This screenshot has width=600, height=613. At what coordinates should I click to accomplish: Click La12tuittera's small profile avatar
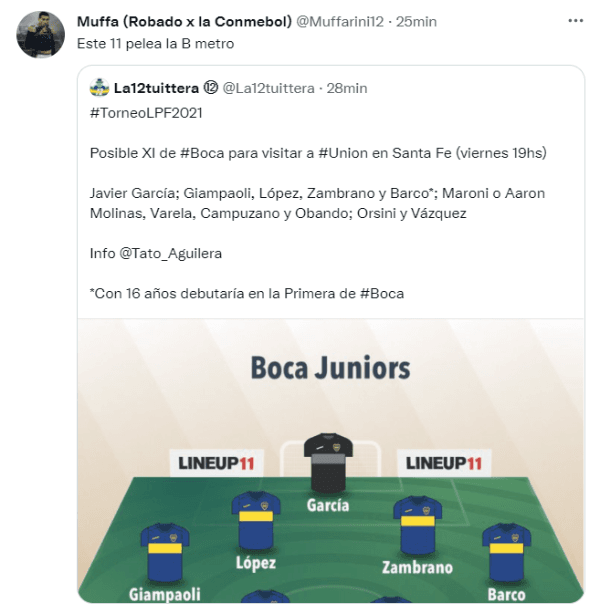tap(98, 88)
